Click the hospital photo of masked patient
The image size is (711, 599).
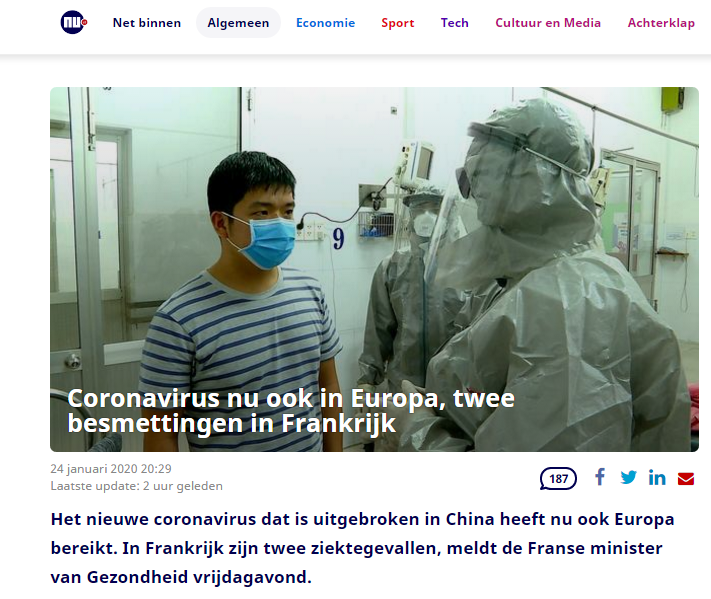pyautogui.click(x=374, y=269)
